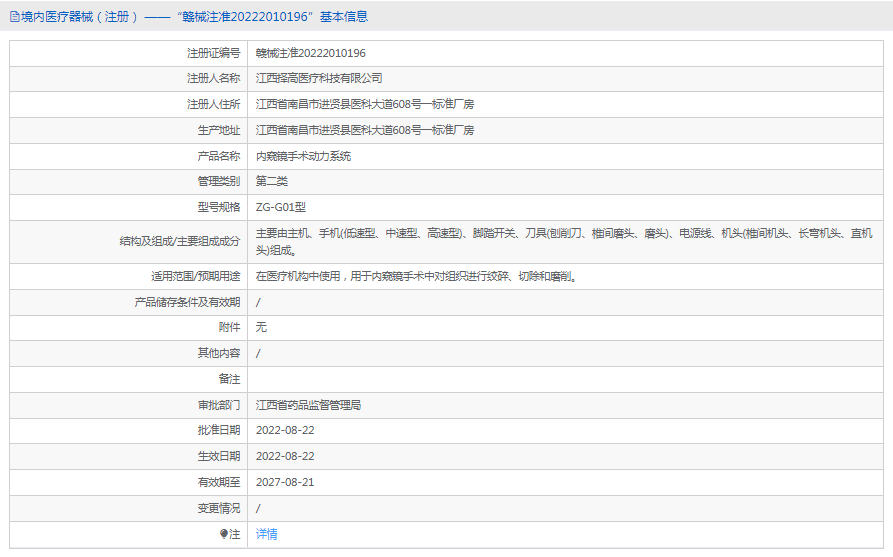Select the 无 value in the 附件 row
The width and height of the screenshot is (893, 557).
tap(261, 327)
